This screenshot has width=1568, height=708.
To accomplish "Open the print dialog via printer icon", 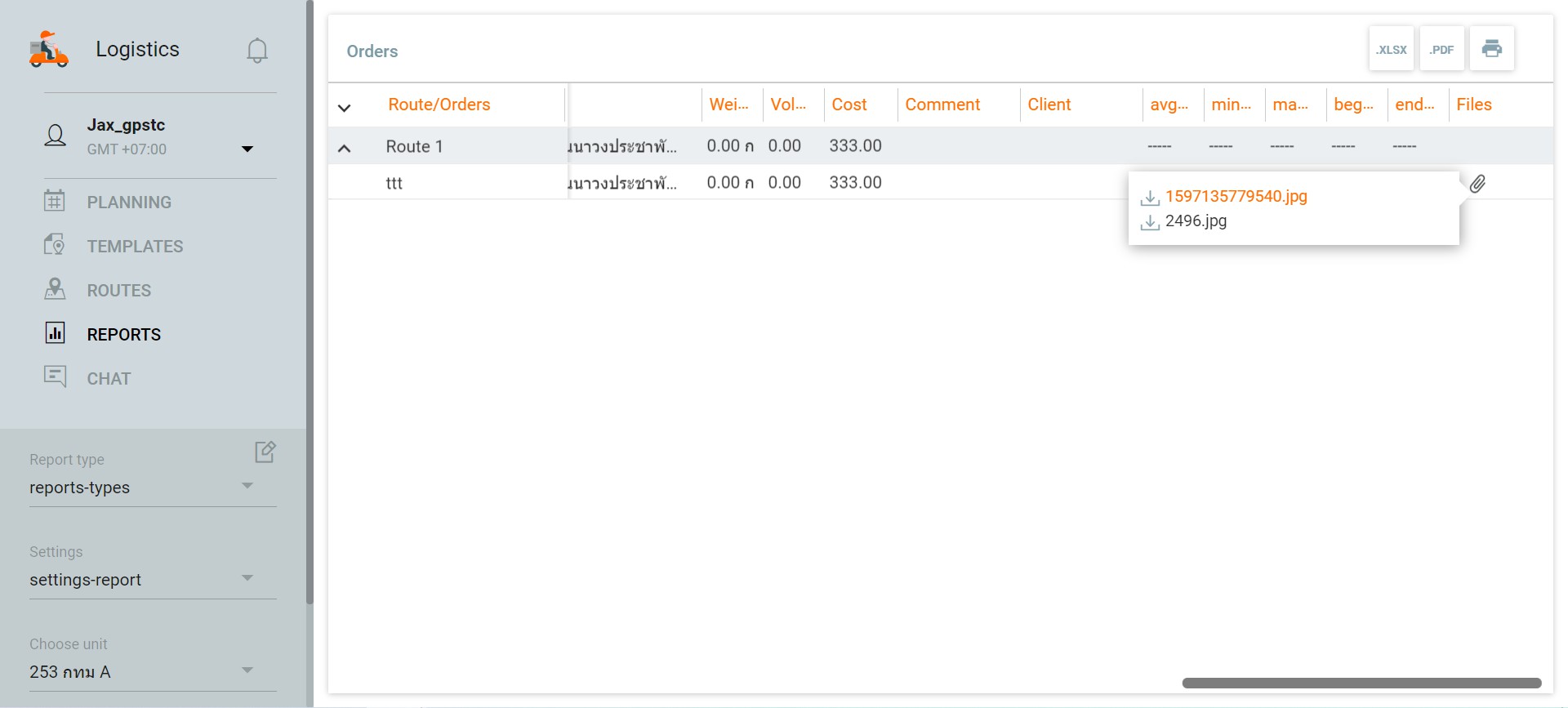I will pyautogui.click(x=1491, y=49).
